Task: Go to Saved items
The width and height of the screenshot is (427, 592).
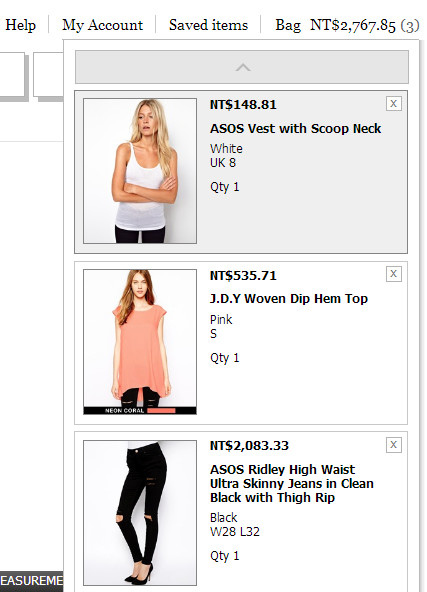Action: click(208, 25)
